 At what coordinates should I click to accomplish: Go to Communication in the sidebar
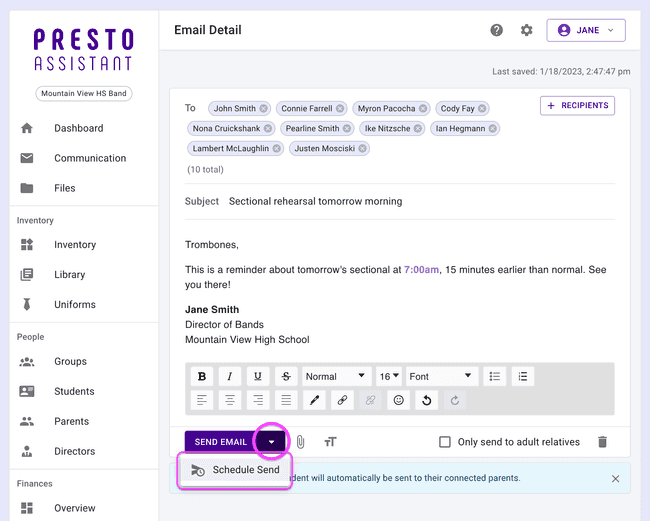click(90, 158)
